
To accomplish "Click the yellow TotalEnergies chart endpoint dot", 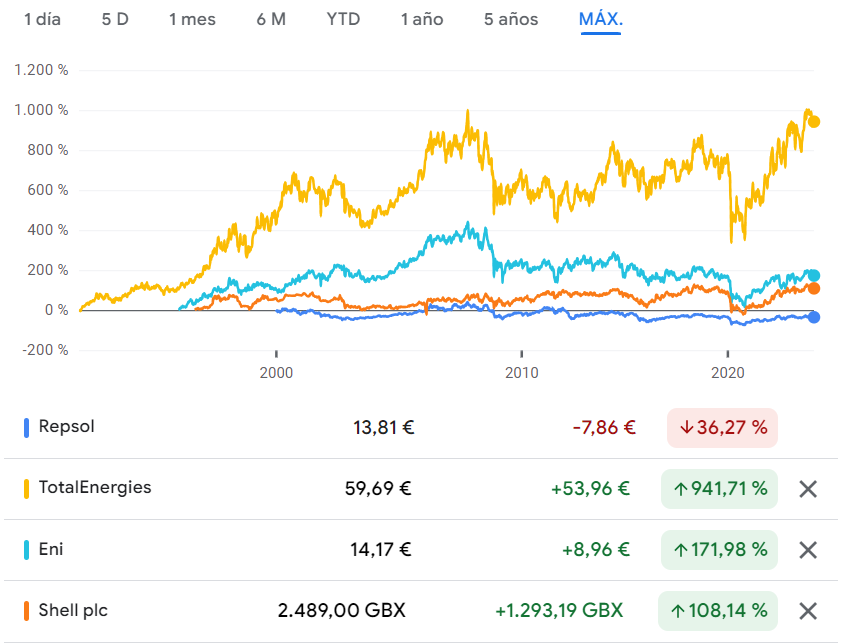I will tap(814, 122).
